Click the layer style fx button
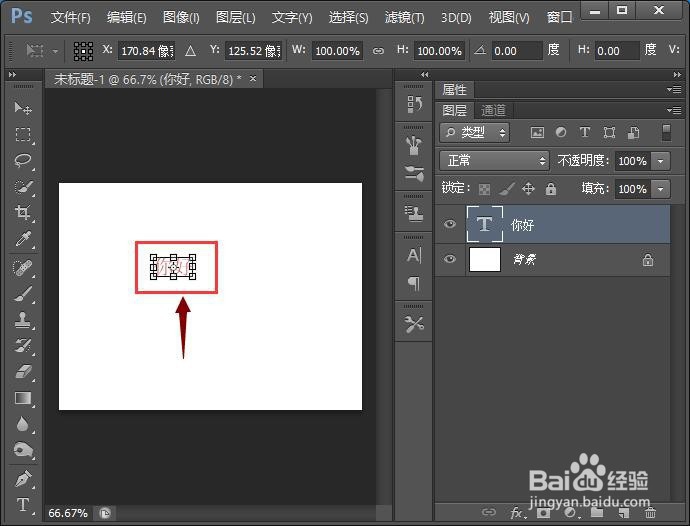Viewport: 690px width, 526px height. (x=517, y=513)
